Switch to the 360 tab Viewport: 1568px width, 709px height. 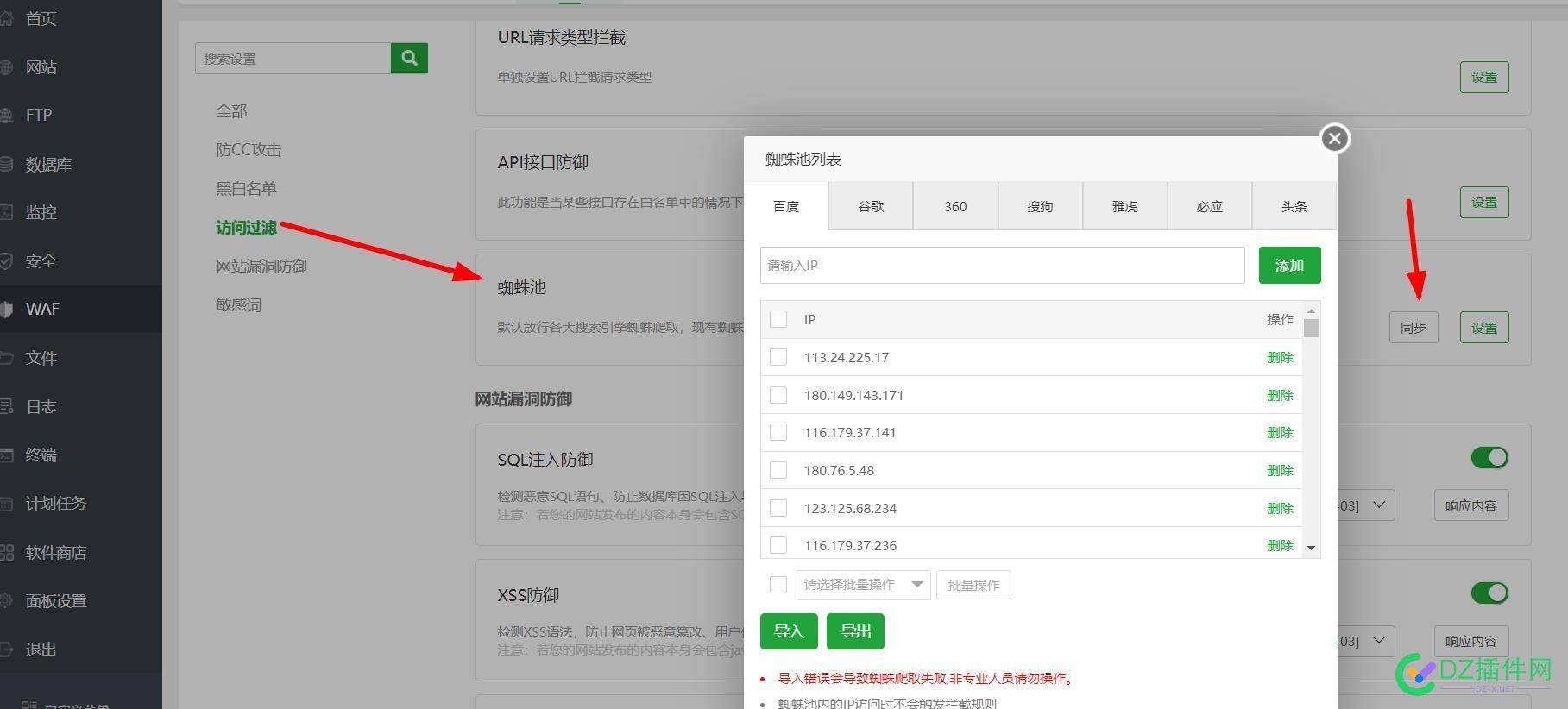tap(955, 206)
